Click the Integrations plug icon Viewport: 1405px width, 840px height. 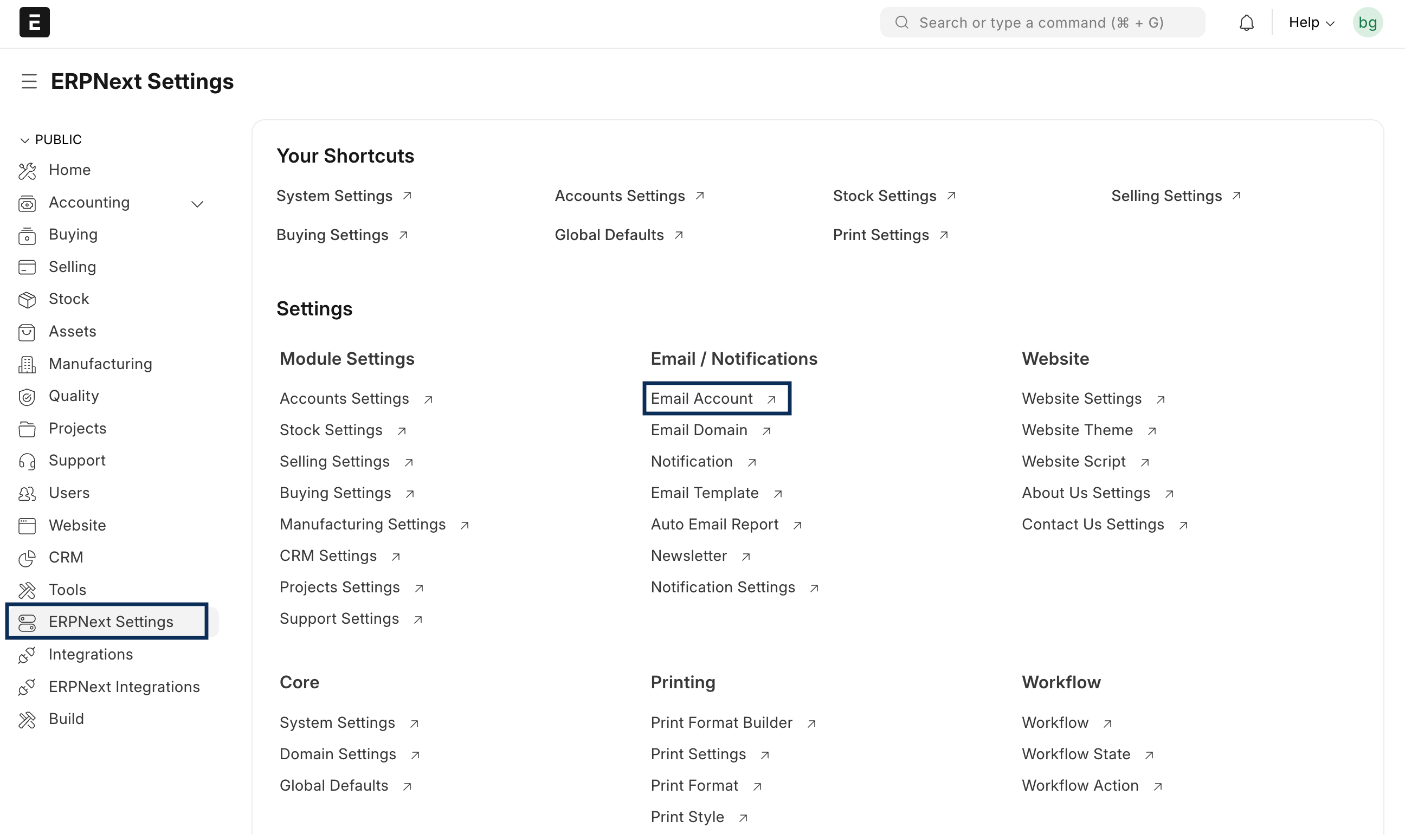pyautogui.click(x=27, y=655)
